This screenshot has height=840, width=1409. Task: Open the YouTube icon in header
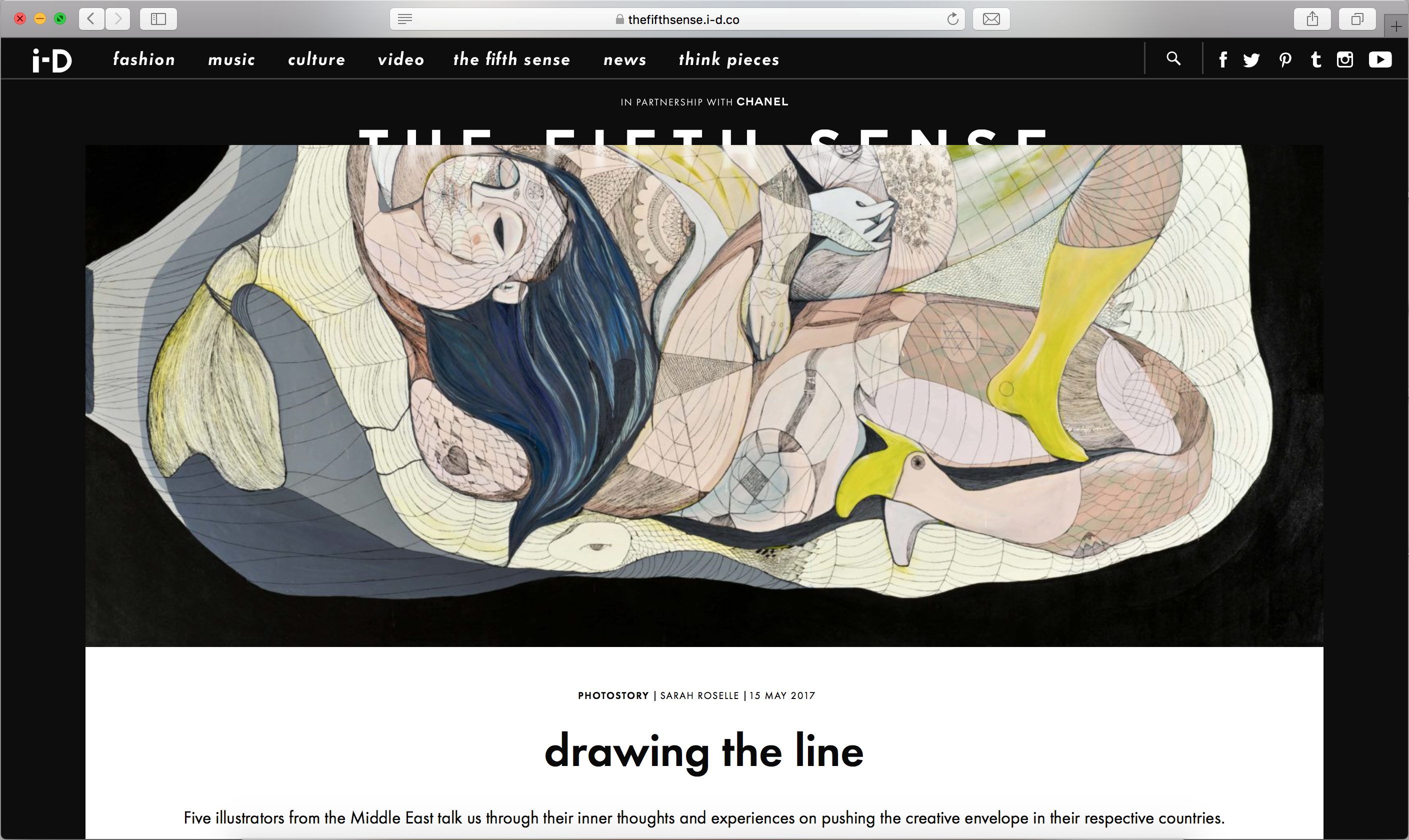pos(1379,59)
